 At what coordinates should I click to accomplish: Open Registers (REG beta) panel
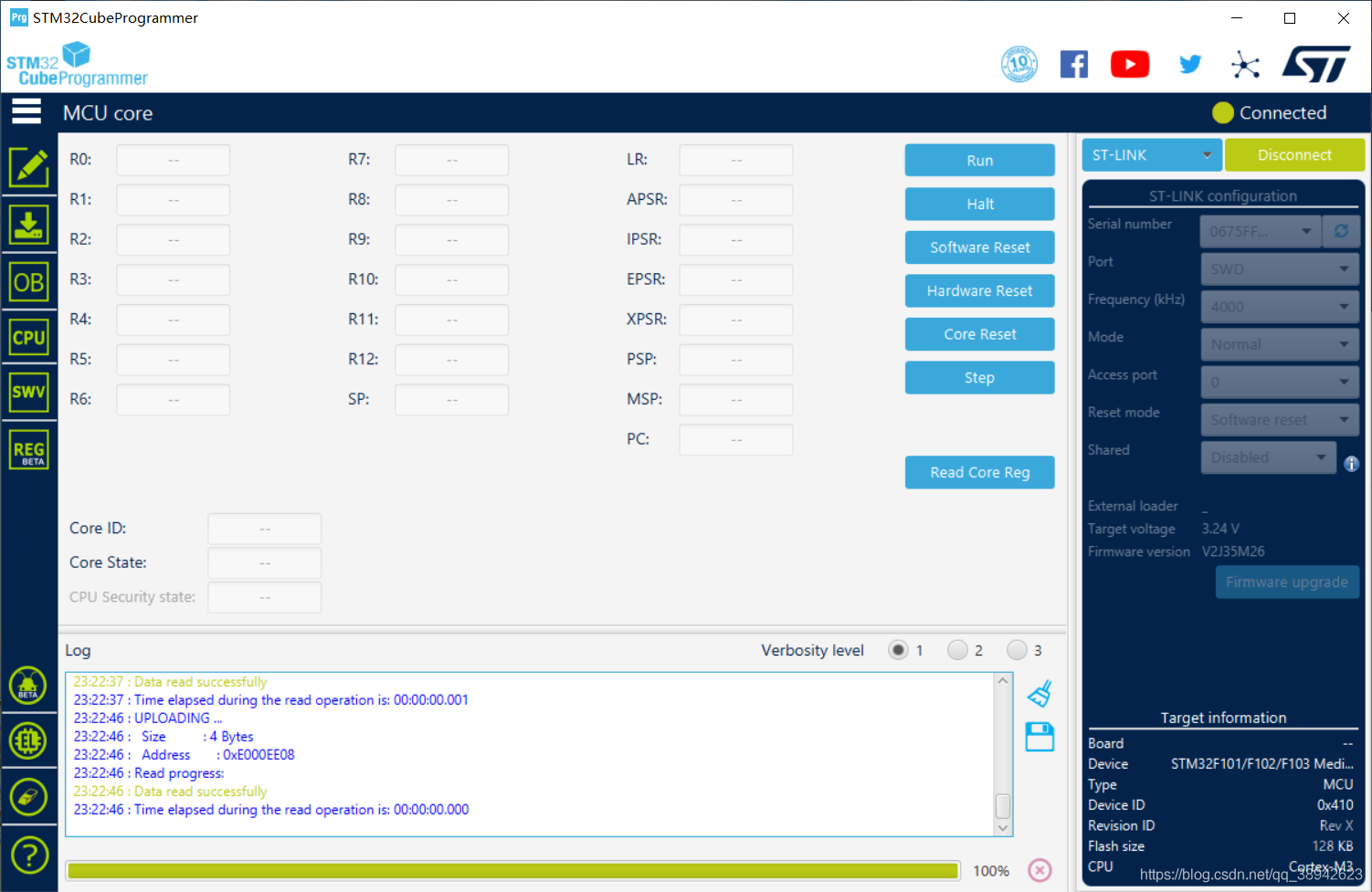[x=28, y=450]
